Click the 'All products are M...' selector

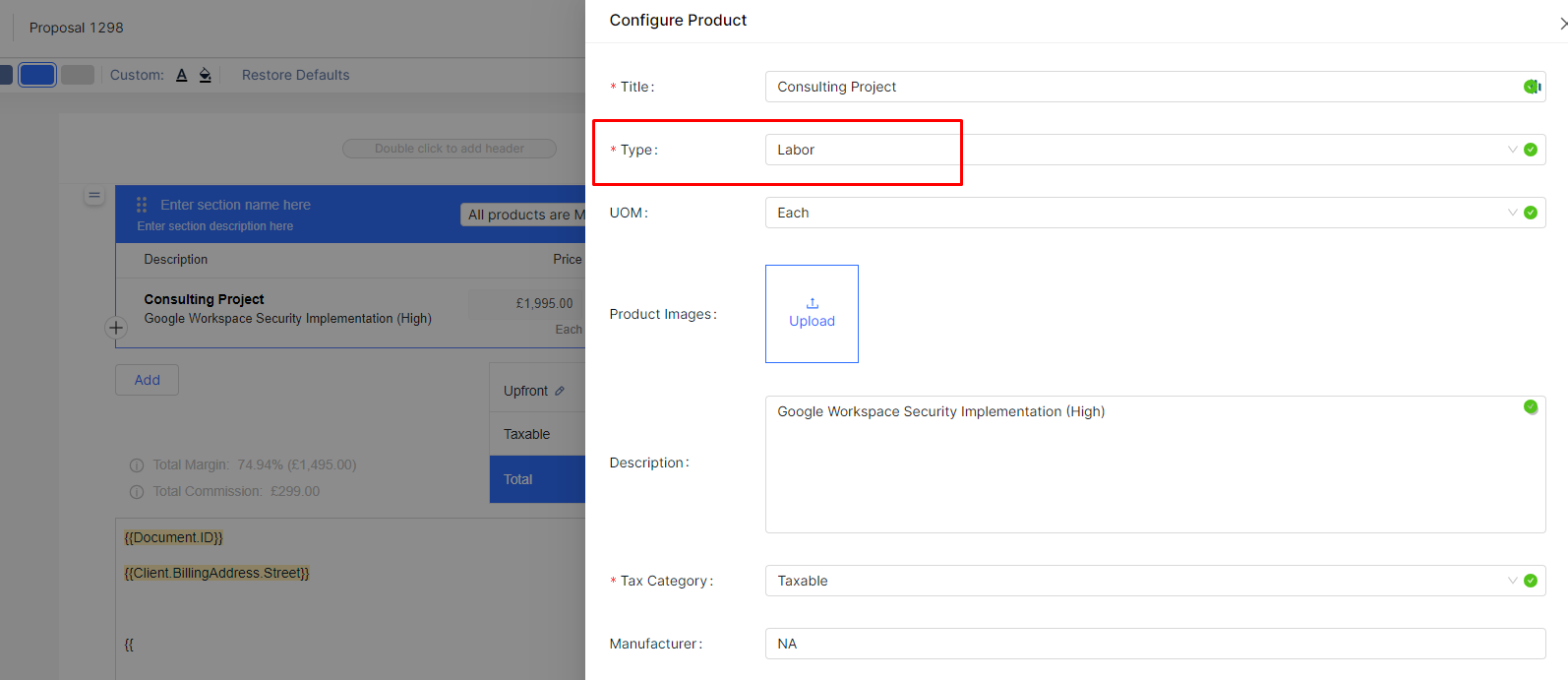point(523,215)
